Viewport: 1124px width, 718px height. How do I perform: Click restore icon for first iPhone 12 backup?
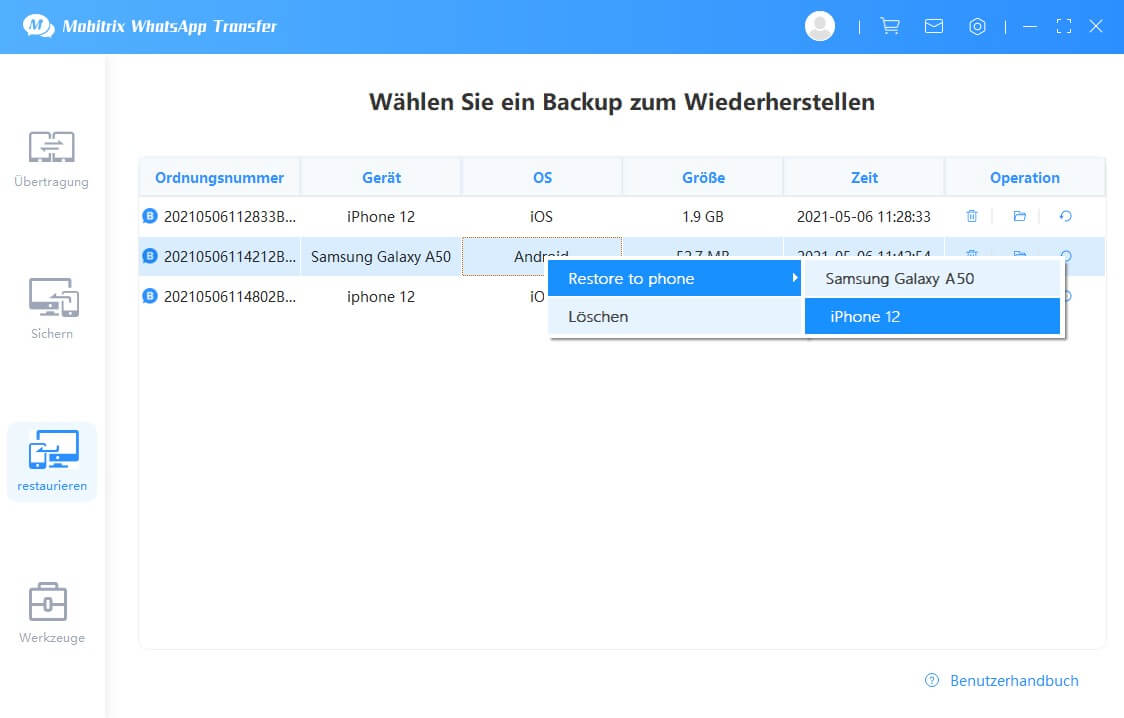(1065, 216)
